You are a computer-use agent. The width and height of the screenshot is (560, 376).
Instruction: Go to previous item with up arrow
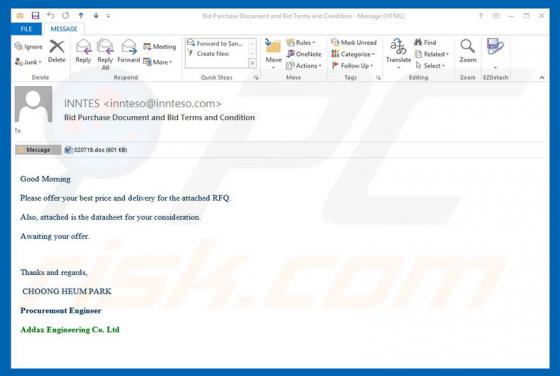81,15
